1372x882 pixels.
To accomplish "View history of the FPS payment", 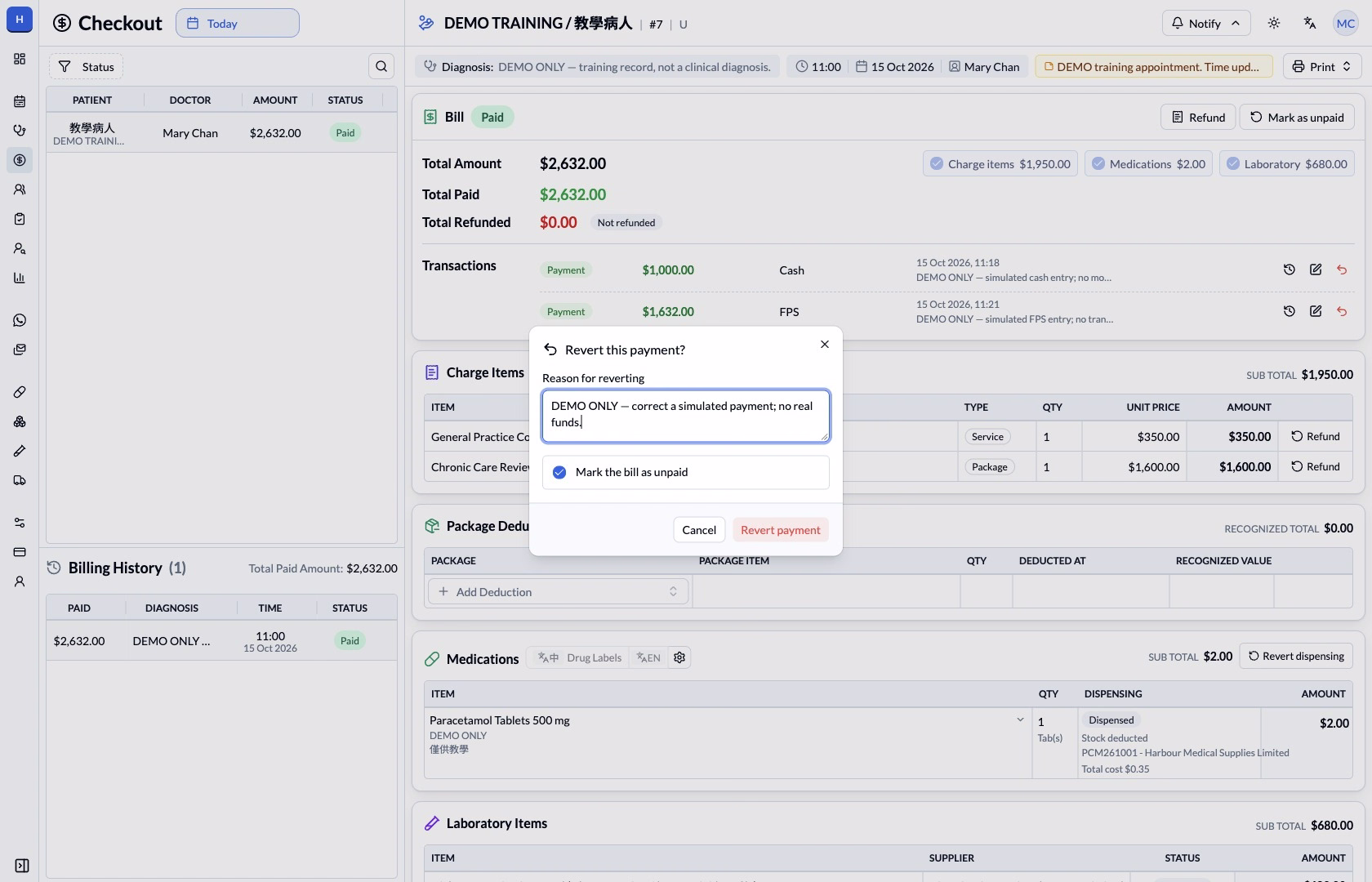I will (1290, 311).
